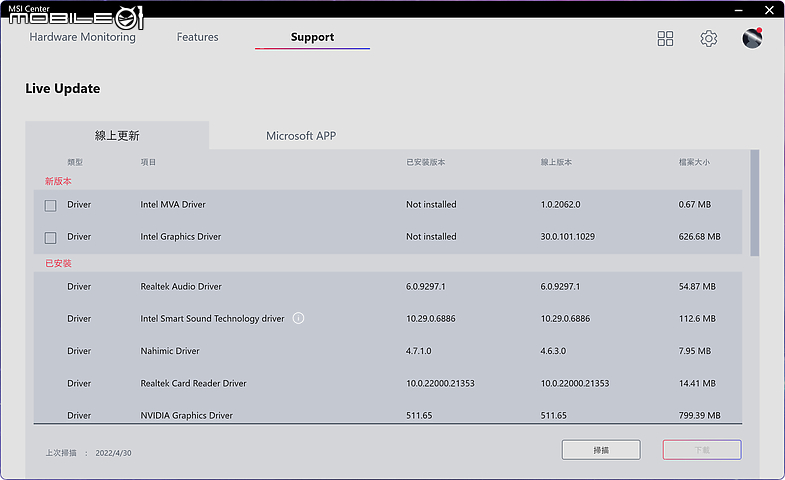Image resolution: width=785 pixels, height=480 pixels.
Task: Click the 新版本 section label
Action: pyautogui.click(x=58, y=181)
